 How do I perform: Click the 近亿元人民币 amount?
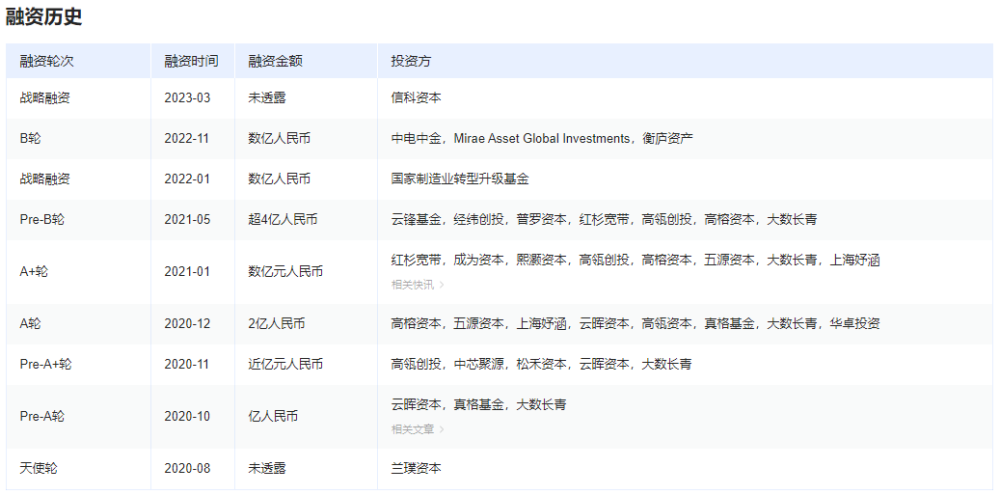[286, 364]
